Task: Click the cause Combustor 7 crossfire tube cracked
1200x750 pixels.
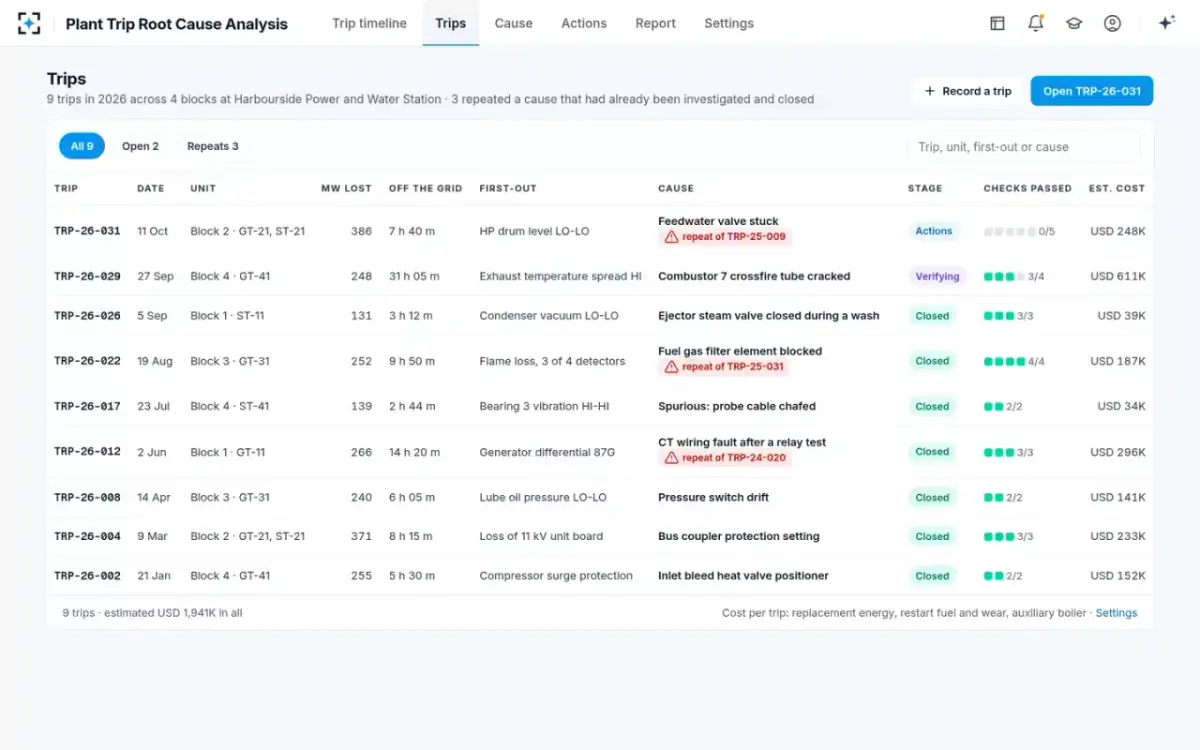Action: point(754,276)
